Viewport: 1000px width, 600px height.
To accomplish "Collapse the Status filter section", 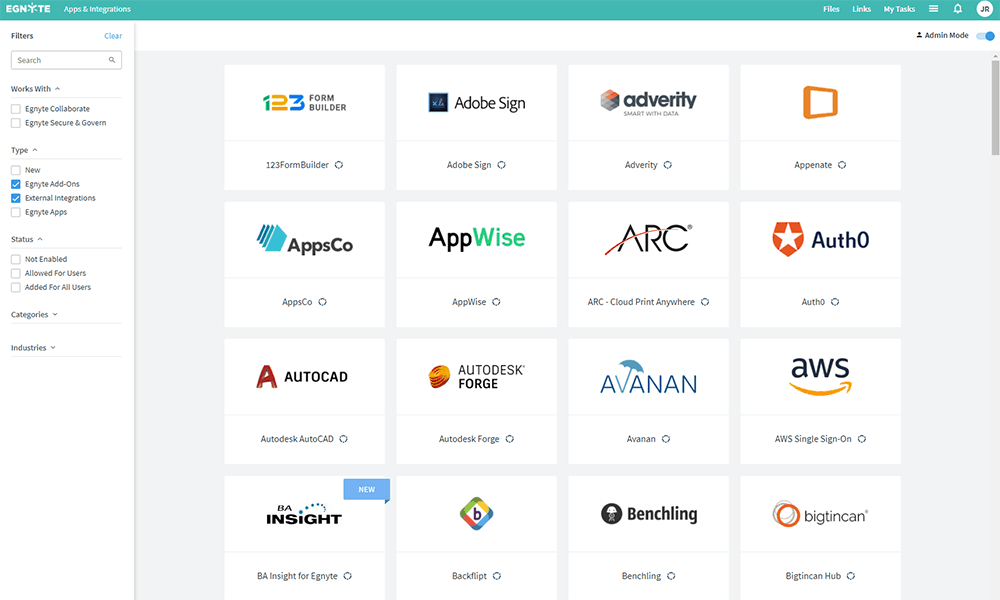I will click(x=27, y=239).
